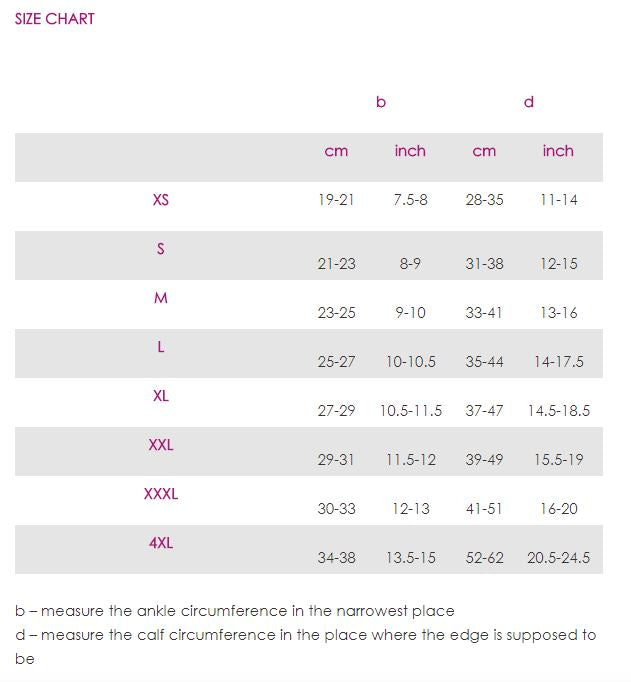Viewport: 631px width, 682px height.
Task: Click the "b" column group header
Action: 381,102
